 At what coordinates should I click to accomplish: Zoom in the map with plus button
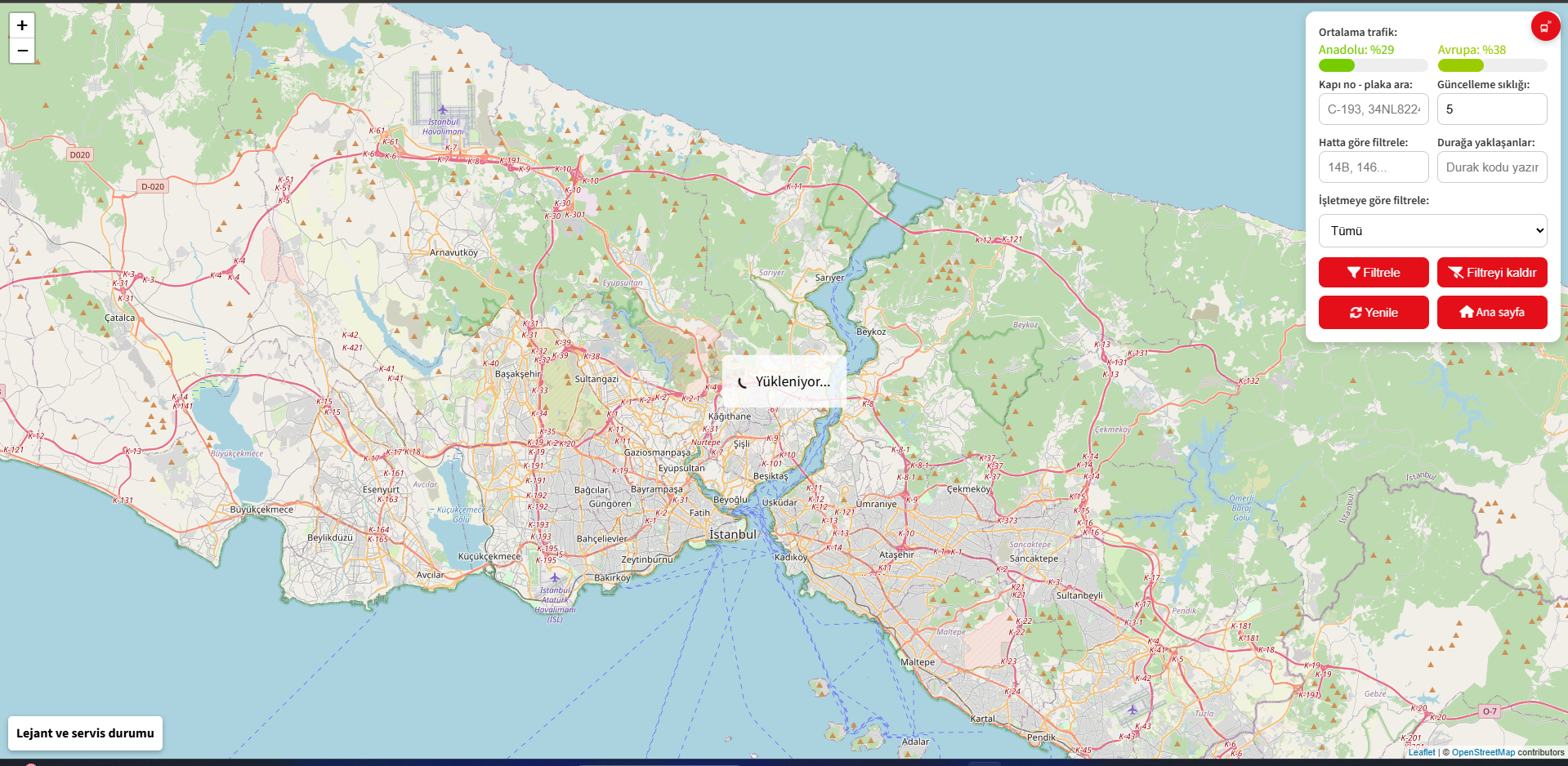pyautogui.click(x=22, y=25)
